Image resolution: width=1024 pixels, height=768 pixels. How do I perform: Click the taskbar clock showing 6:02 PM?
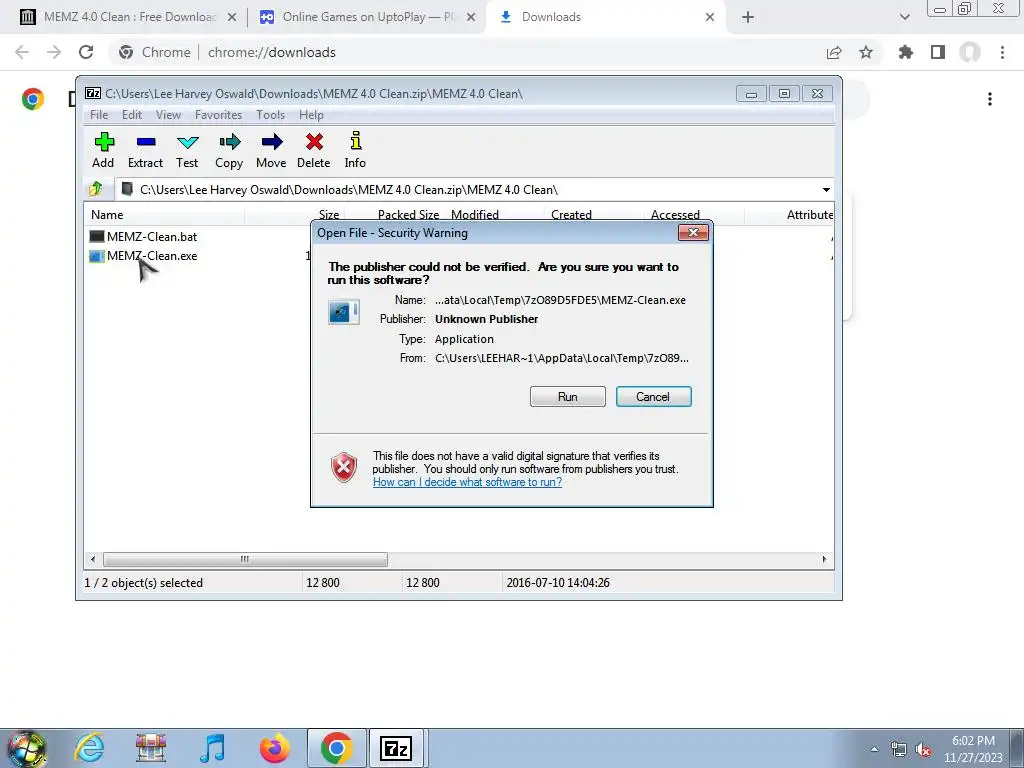point(973,749)
